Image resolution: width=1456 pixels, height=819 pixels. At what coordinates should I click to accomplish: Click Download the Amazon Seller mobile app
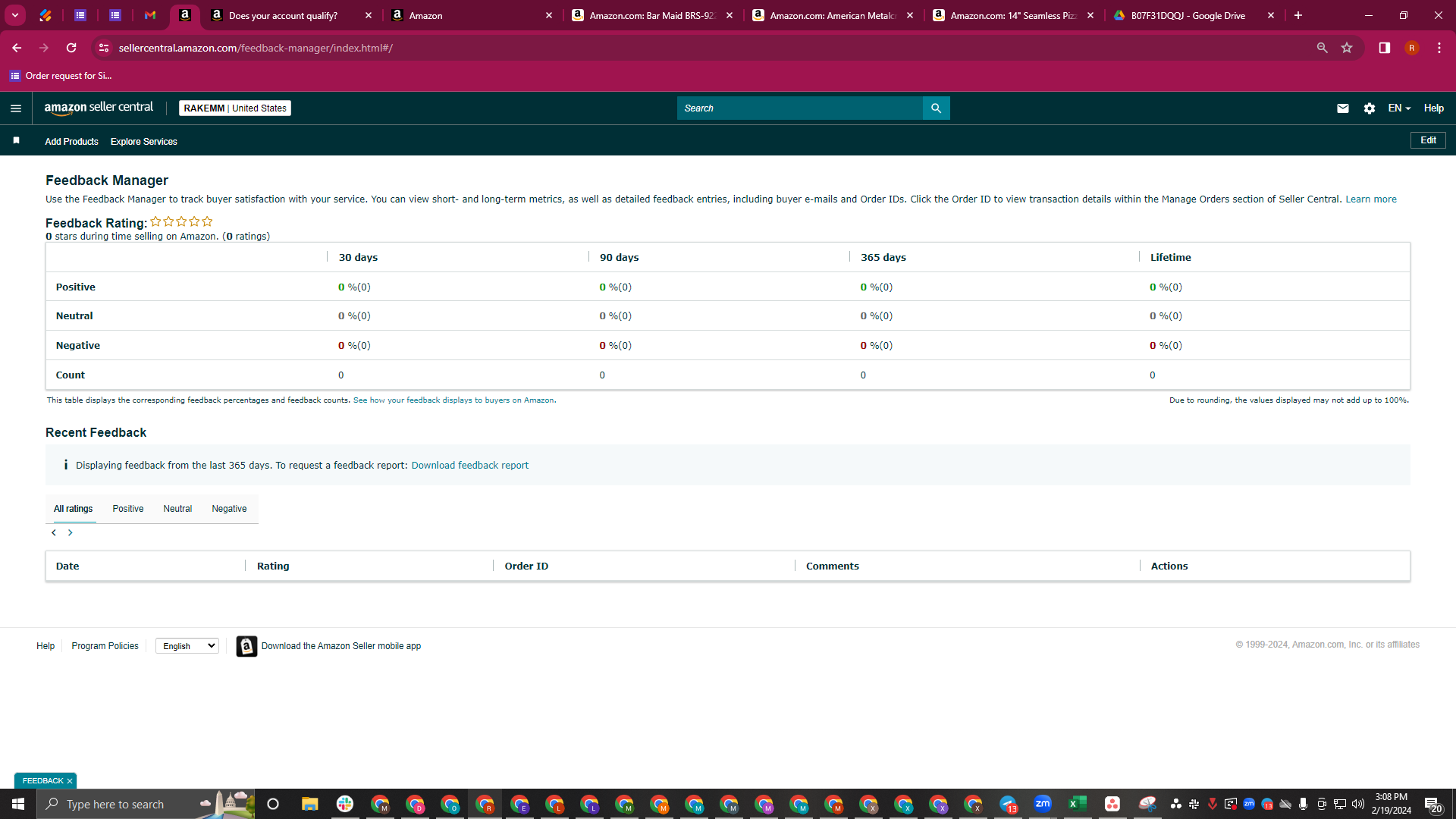click(341, 646)
